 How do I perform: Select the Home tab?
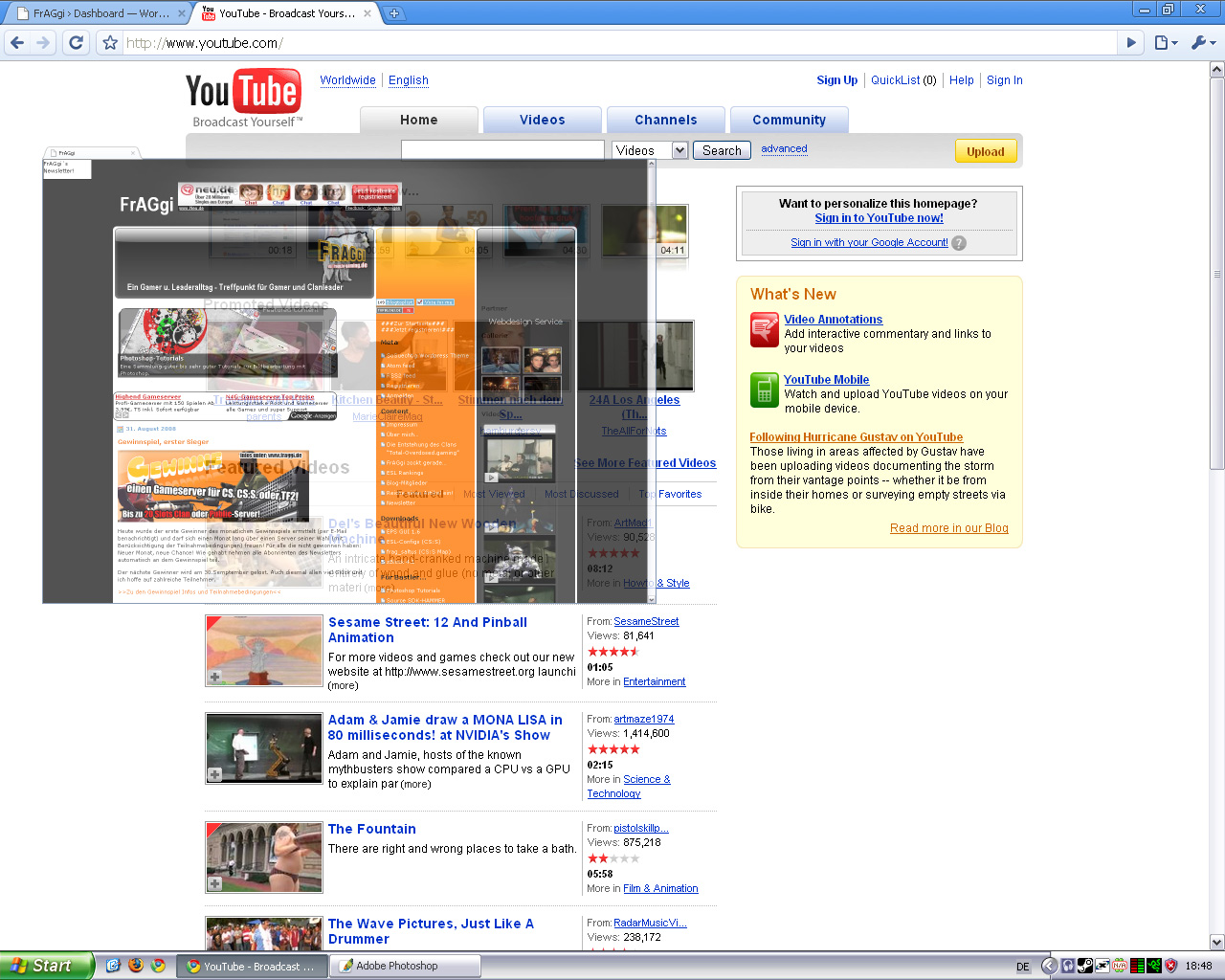point(418,121)
